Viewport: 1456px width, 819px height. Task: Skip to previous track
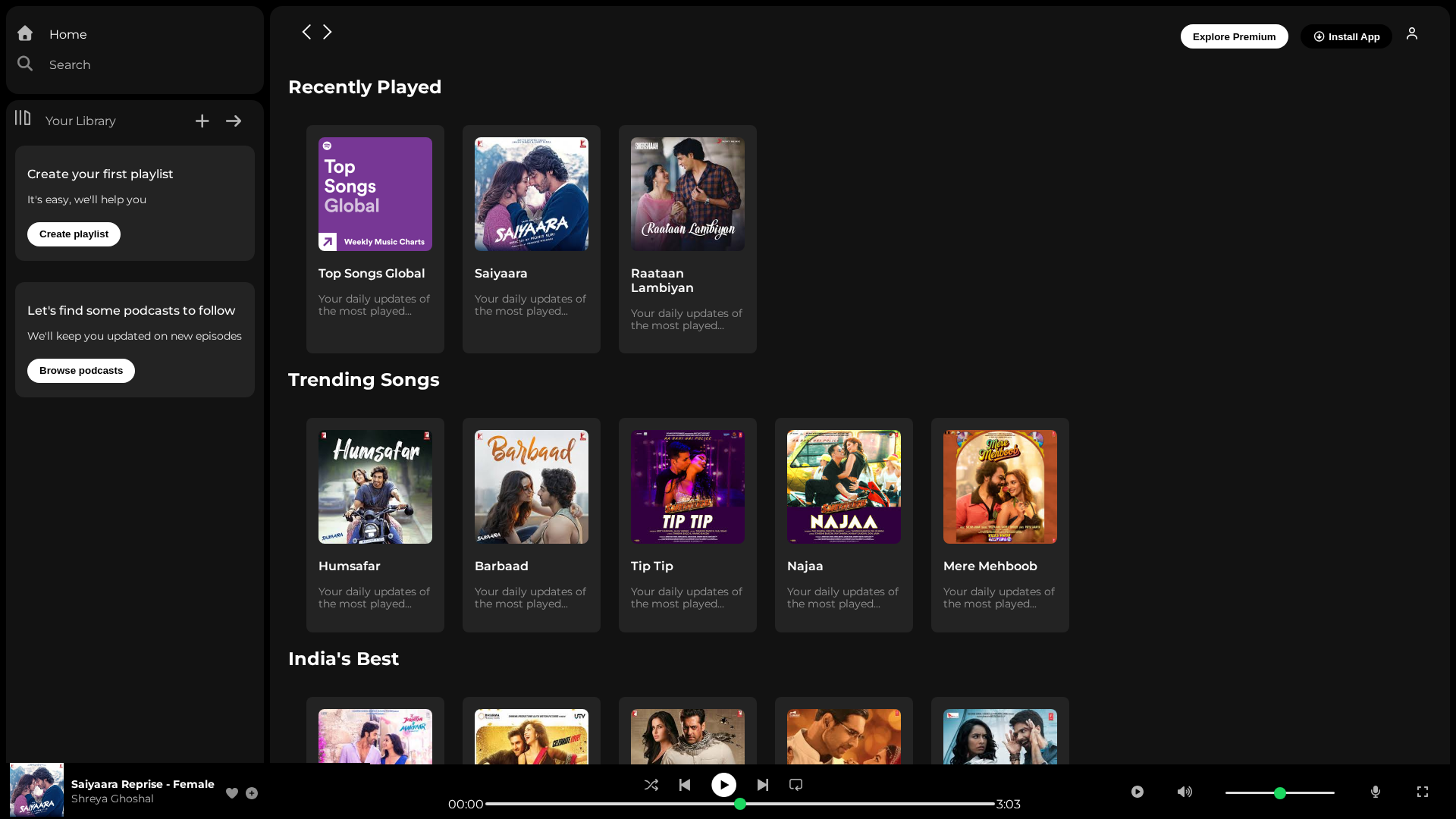[685, 785]
